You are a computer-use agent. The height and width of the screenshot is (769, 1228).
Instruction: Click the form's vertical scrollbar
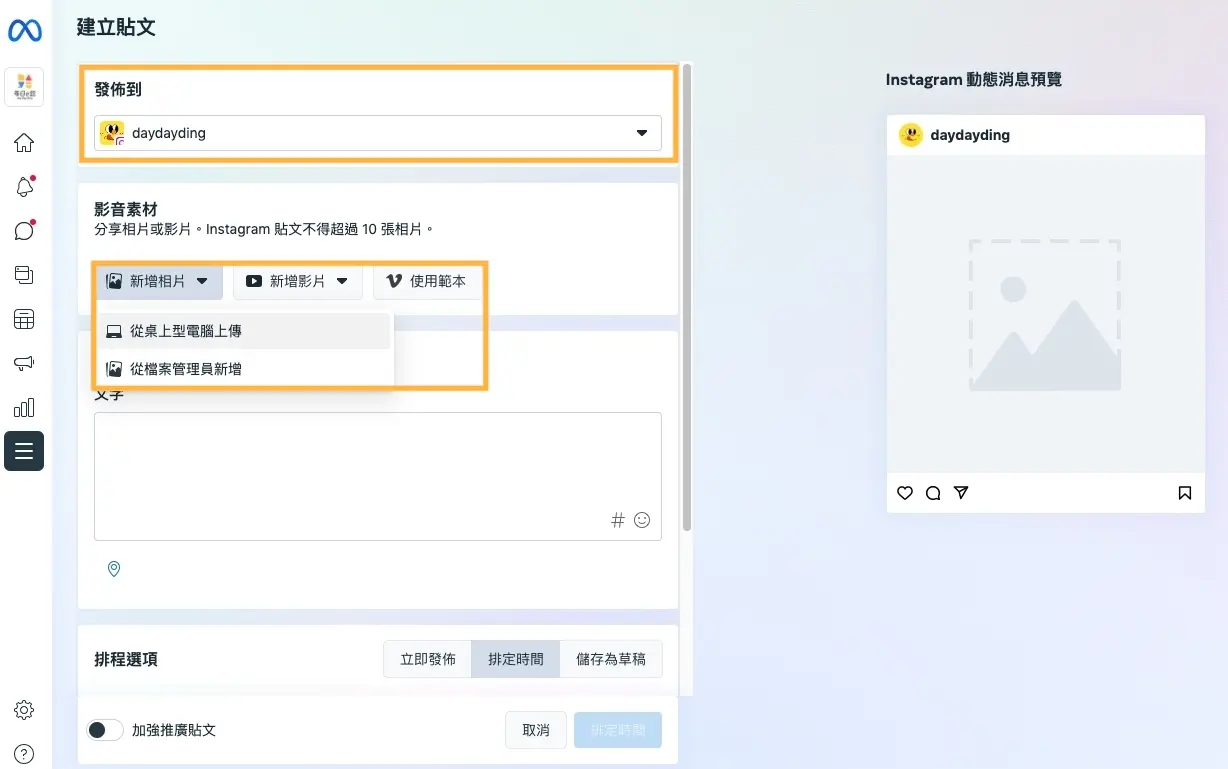click(687, 300)
